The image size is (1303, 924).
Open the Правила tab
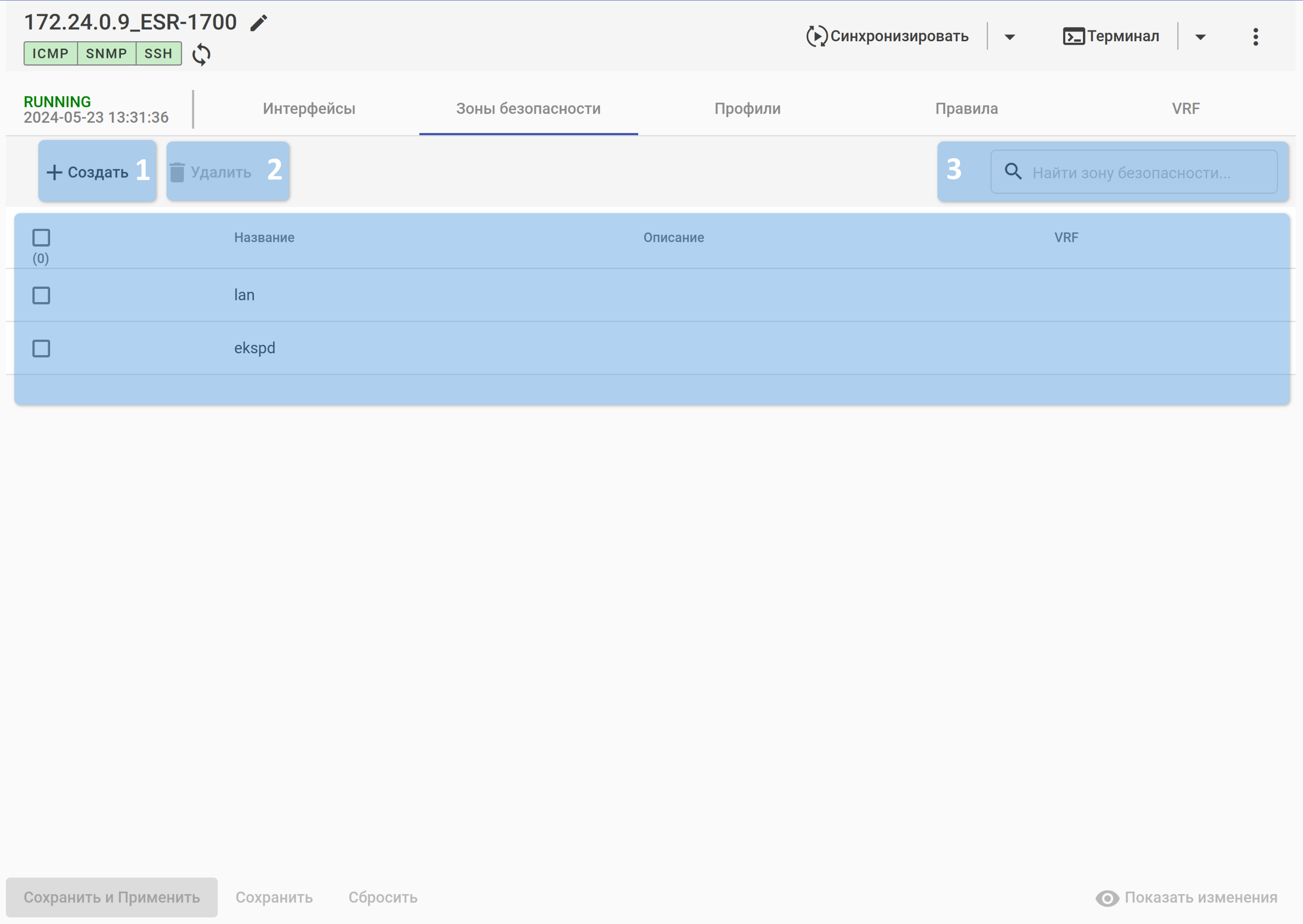pos(966,109)
